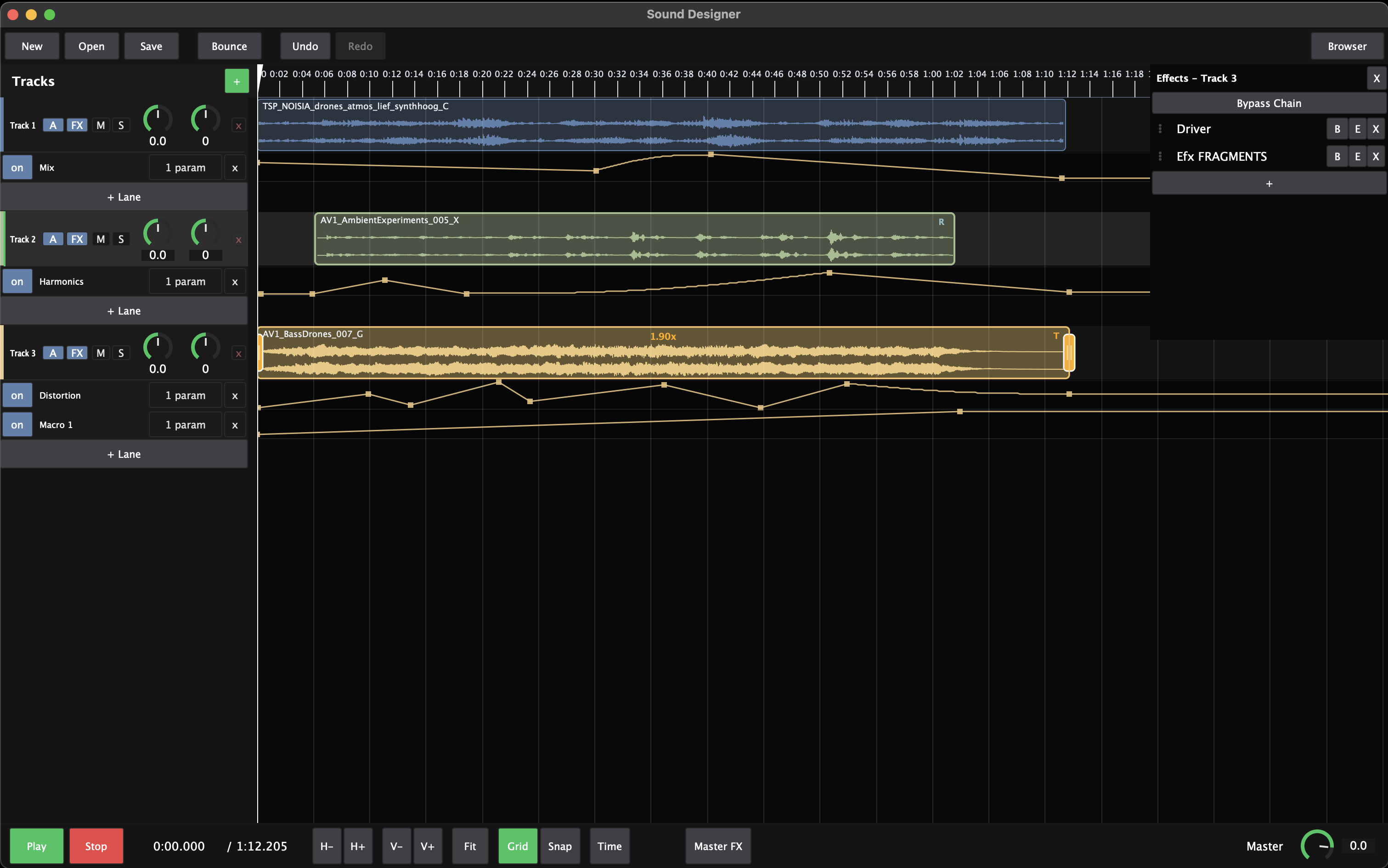Fit timeline to window
This screenshot has height=868, width=1388.
pyautogui.click(x=469, y=845)
